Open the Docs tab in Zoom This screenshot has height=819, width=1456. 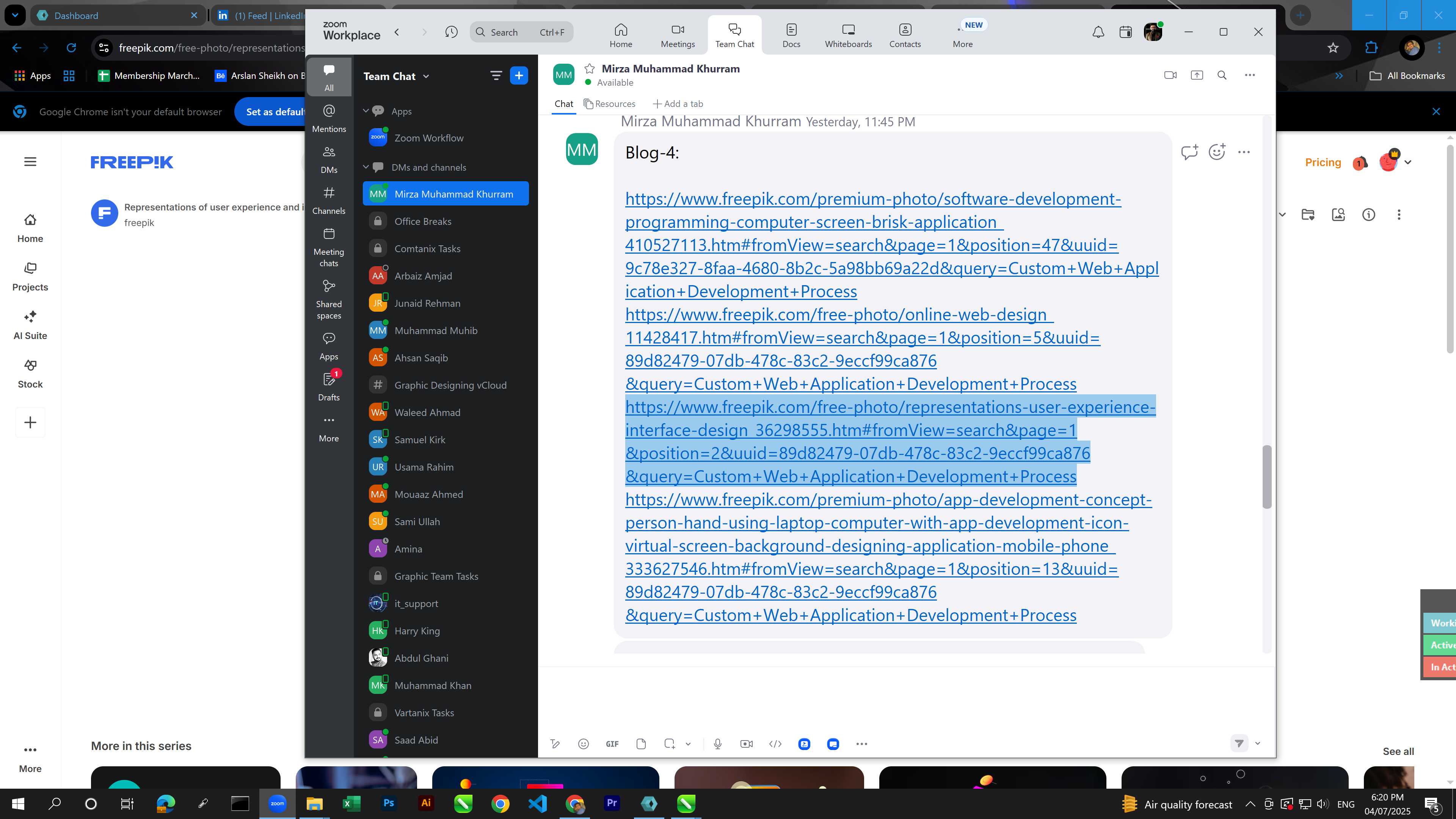791,35
